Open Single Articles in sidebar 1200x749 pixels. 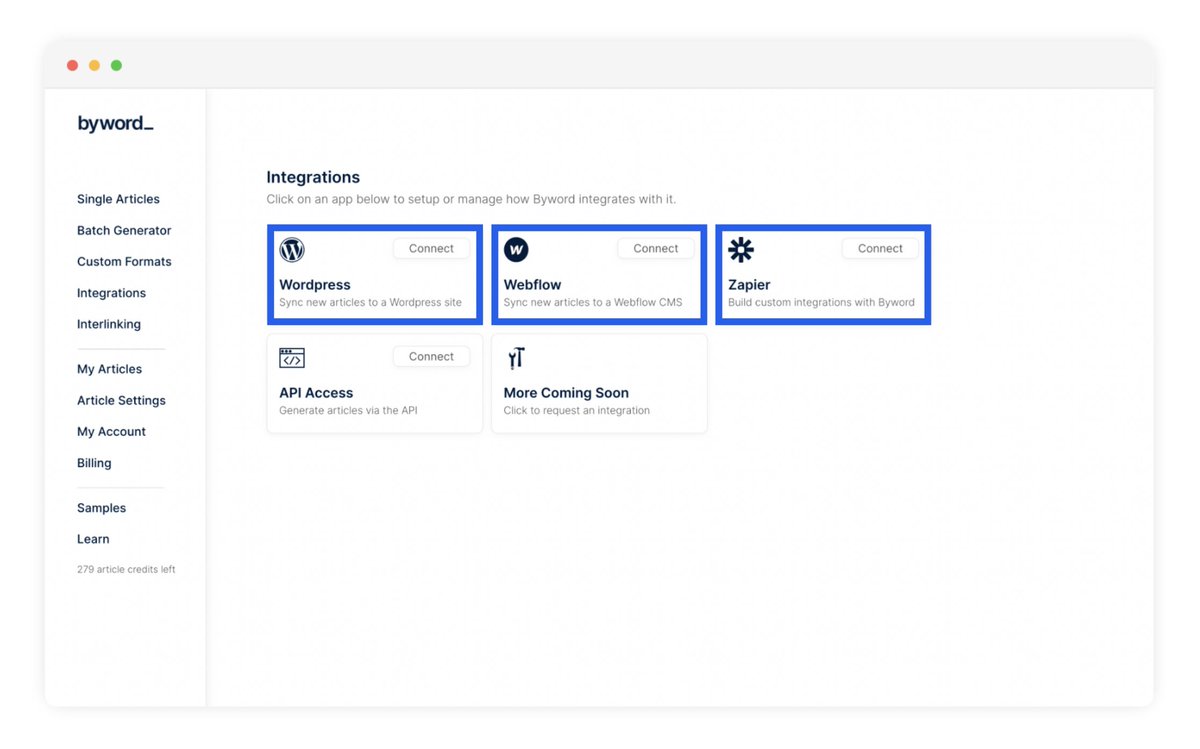[x=118, y=199]
